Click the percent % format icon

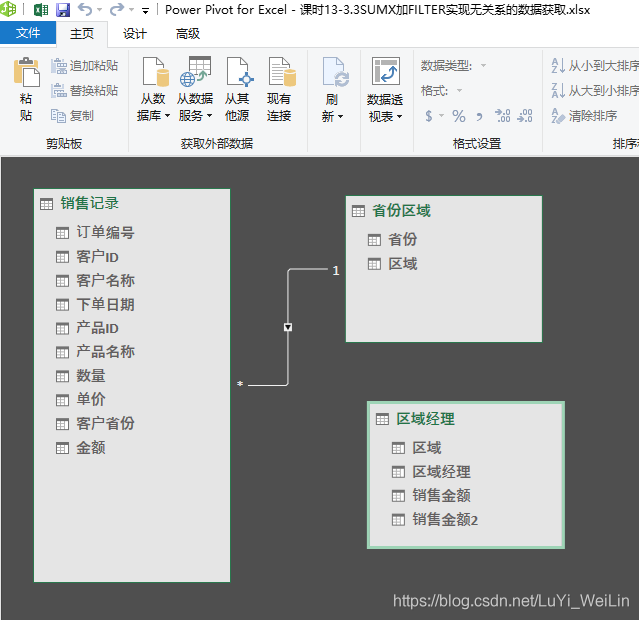pyautogui.click(x=458, y=116)
